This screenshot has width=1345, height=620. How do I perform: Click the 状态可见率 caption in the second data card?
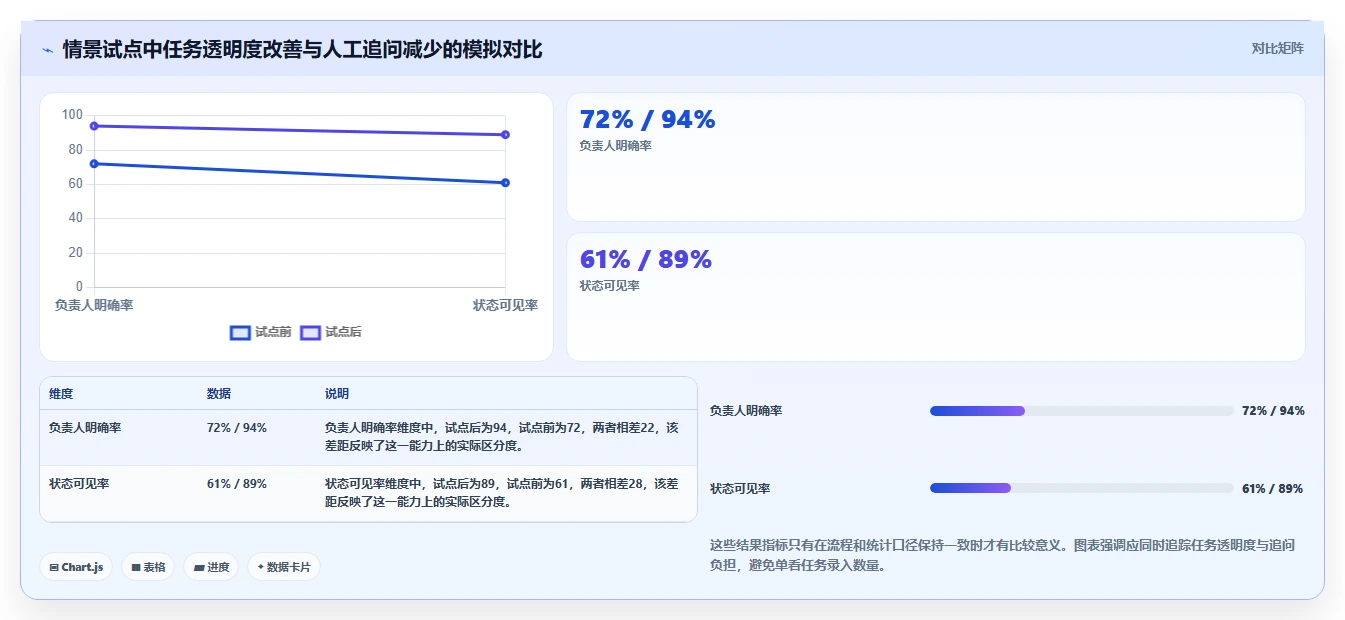tap(609, 286)
